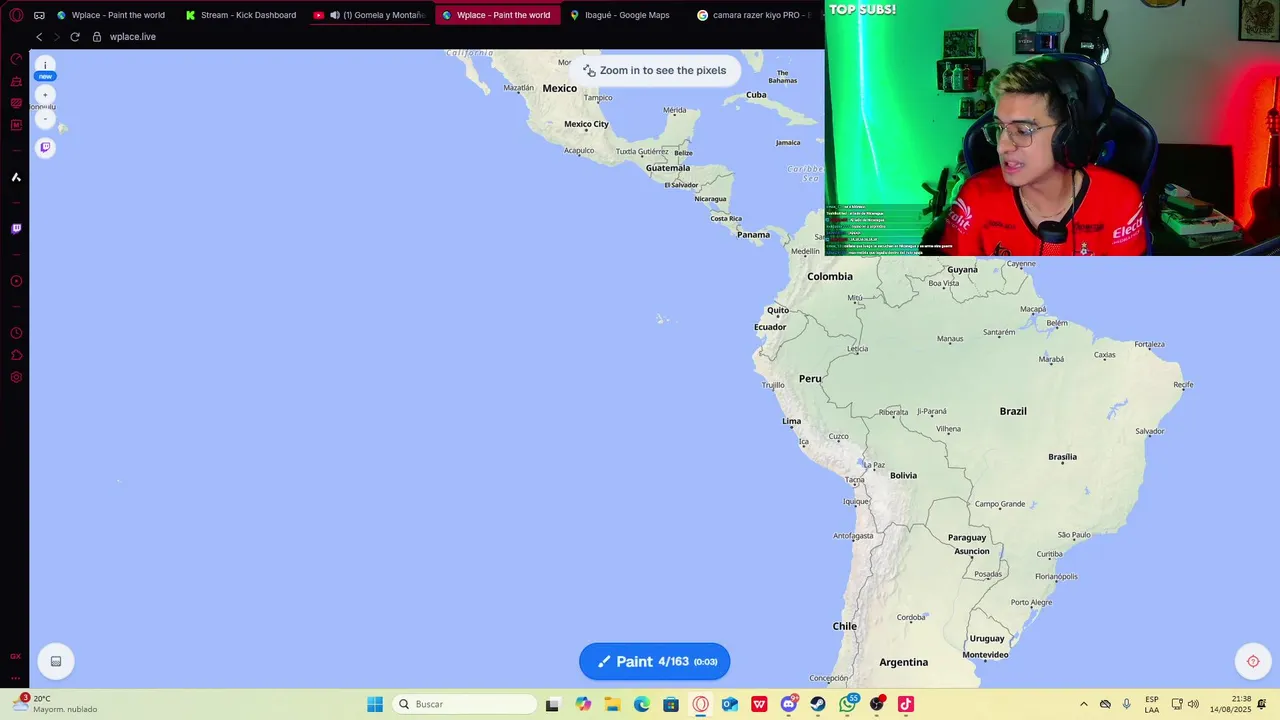Viewport: 1280px width, 720px height.
Task: View site security lock icon
Action: (x=97, y=37)
